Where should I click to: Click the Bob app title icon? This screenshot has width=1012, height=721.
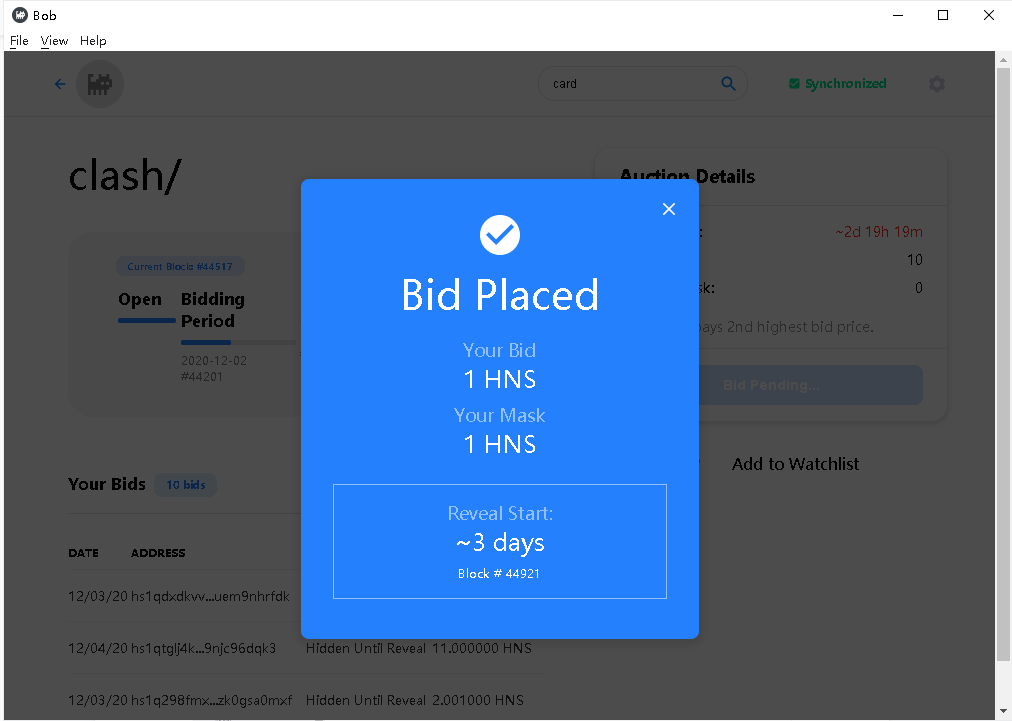pyautogui.click(x=20, y=15)
